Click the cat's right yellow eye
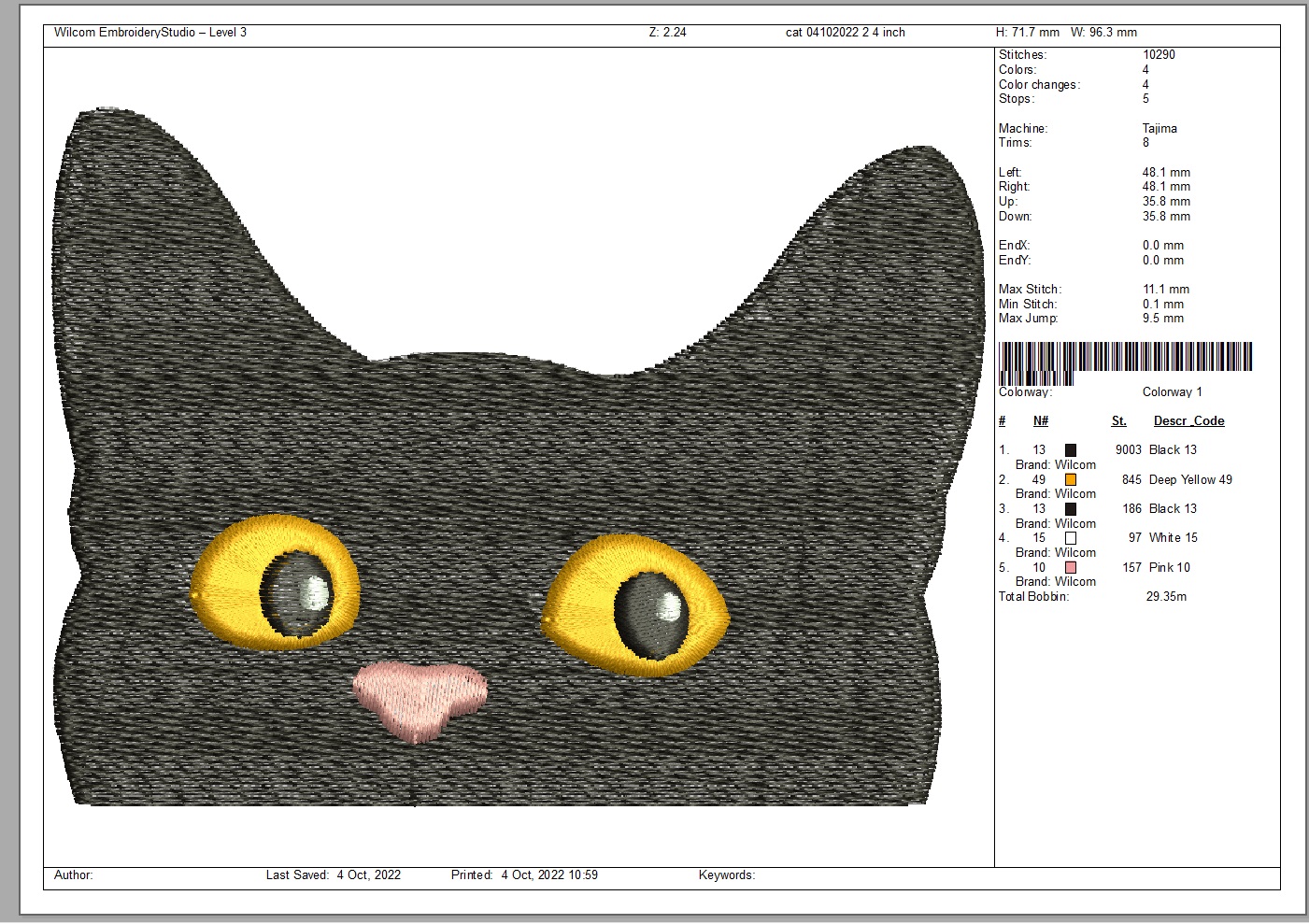The width and height of the screenshot is (1309, 924). point(635,605)
